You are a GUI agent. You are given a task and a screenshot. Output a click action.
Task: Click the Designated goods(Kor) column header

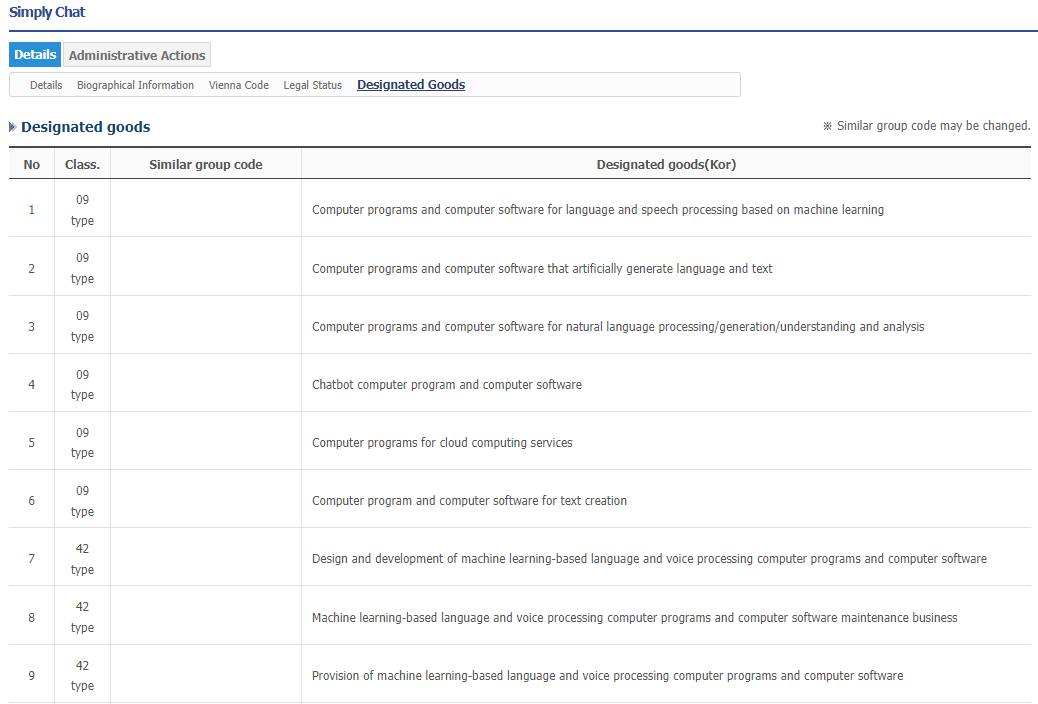pos(665,164)
